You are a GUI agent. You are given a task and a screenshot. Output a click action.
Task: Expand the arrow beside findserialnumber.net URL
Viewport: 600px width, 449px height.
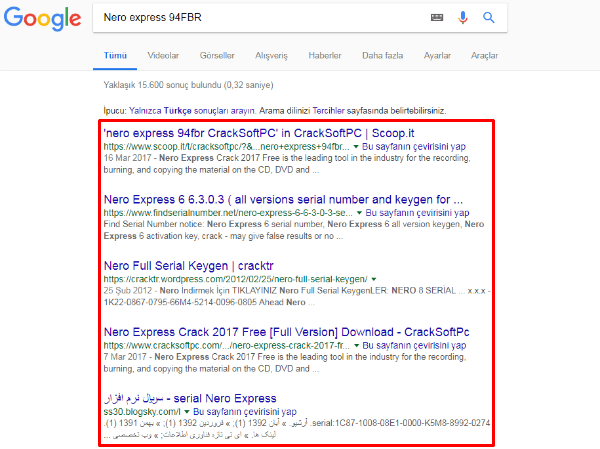(x=359, y=213)
